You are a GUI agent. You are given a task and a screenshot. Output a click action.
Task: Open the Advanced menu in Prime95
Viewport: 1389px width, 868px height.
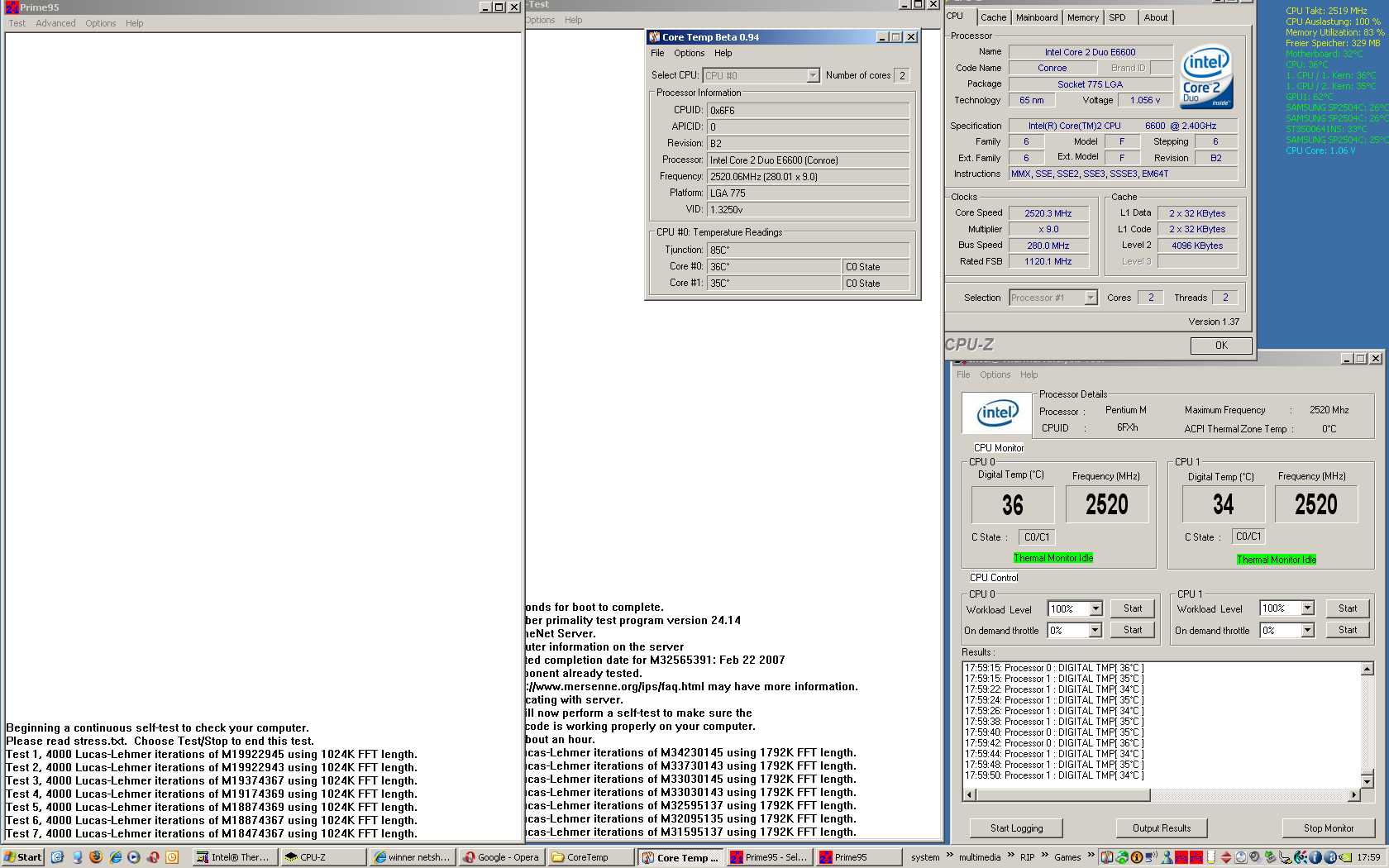(x=55, y=23)
